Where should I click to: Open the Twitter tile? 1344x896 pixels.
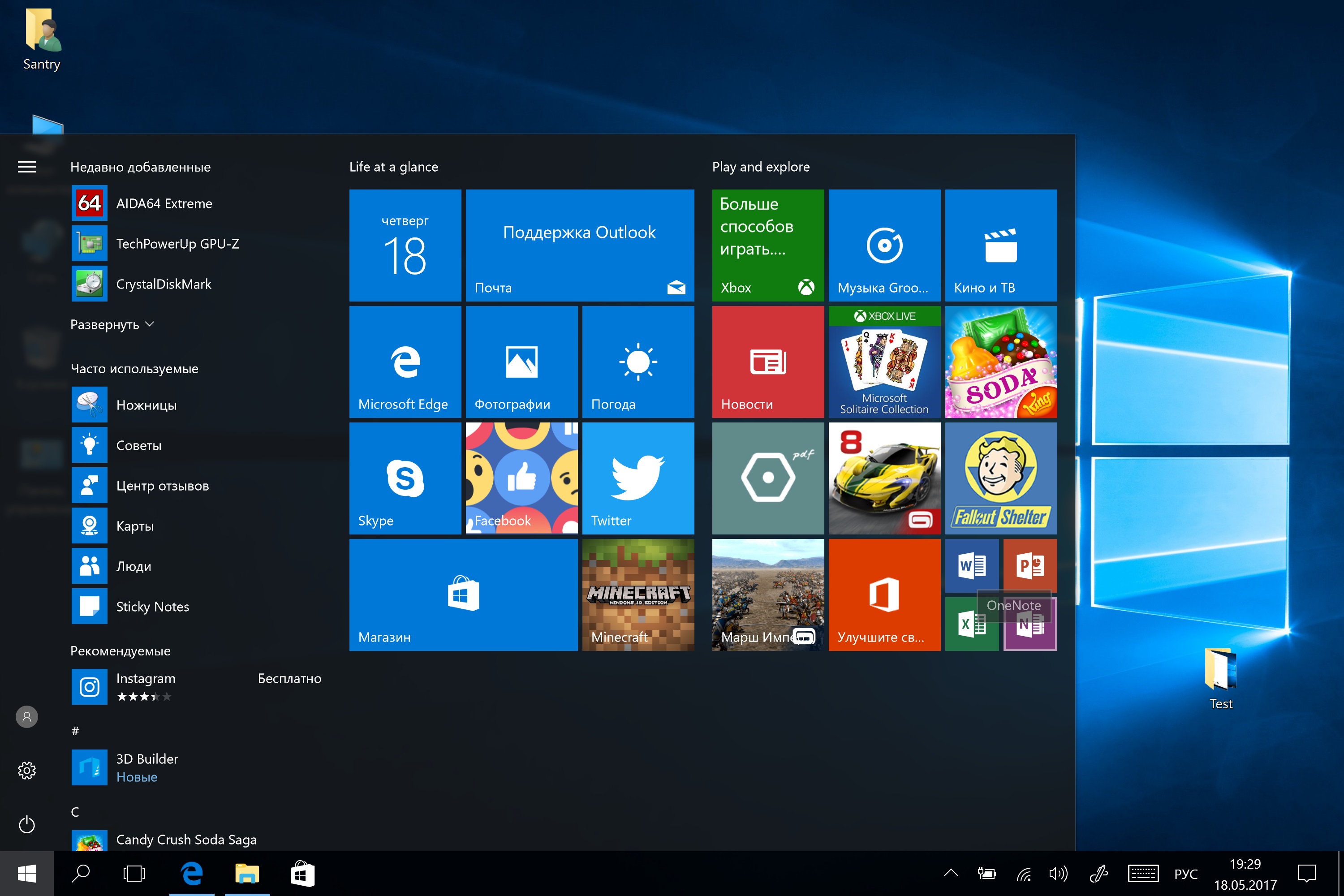click(638, 478)
